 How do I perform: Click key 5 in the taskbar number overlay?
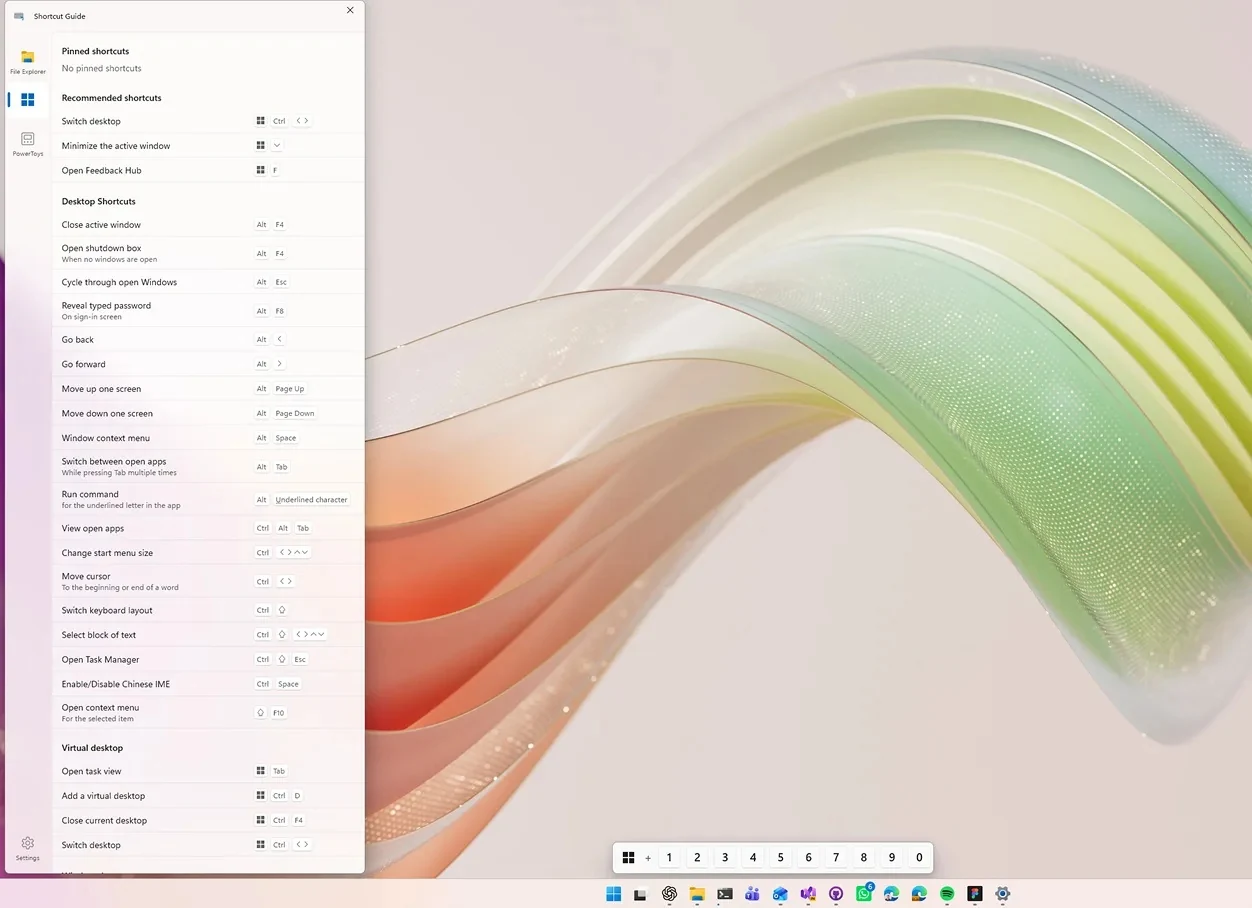(780, 858)
